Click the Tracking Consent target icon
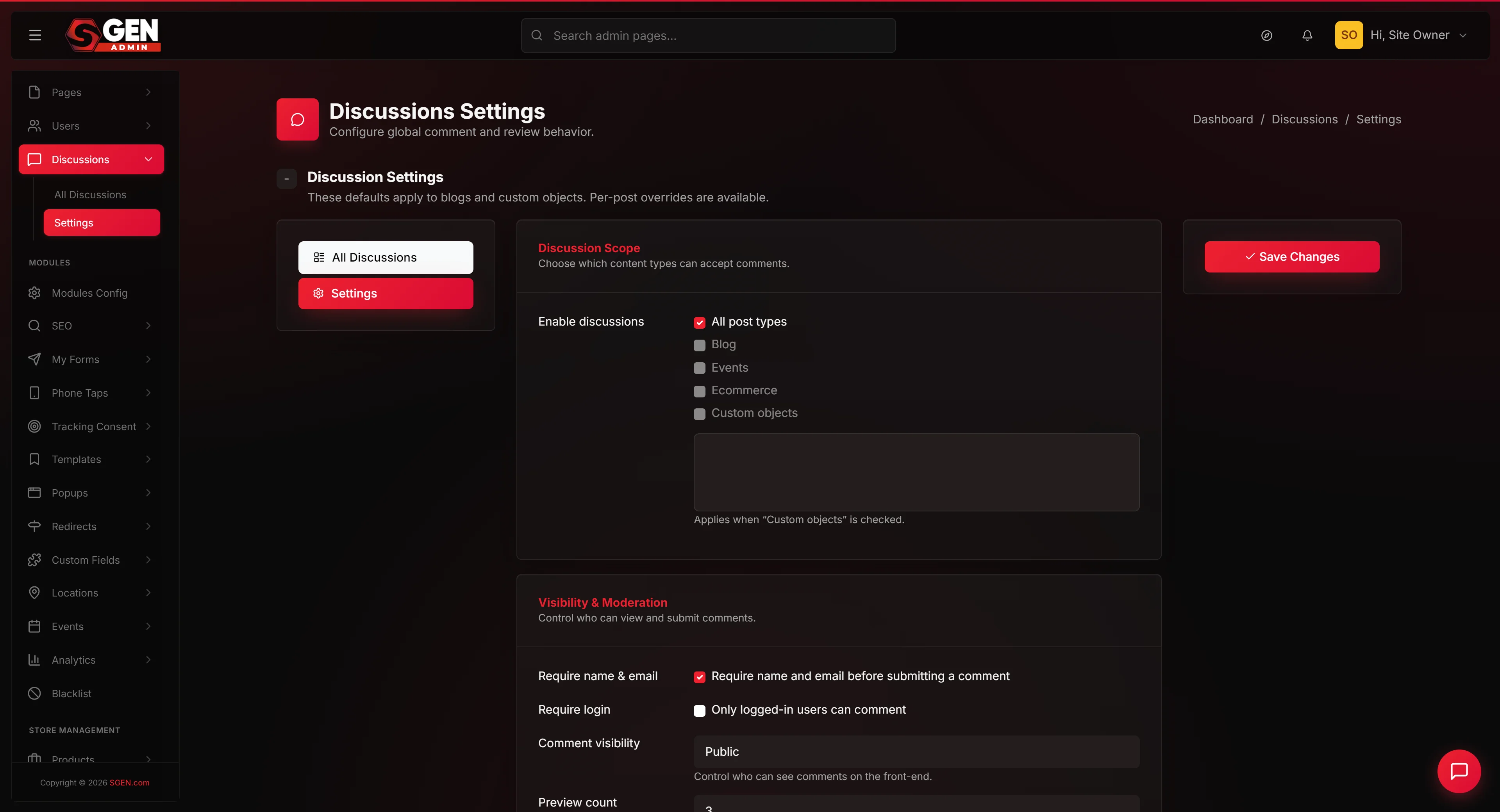The width and height of the screenshot is (1500, 812). 34,426
